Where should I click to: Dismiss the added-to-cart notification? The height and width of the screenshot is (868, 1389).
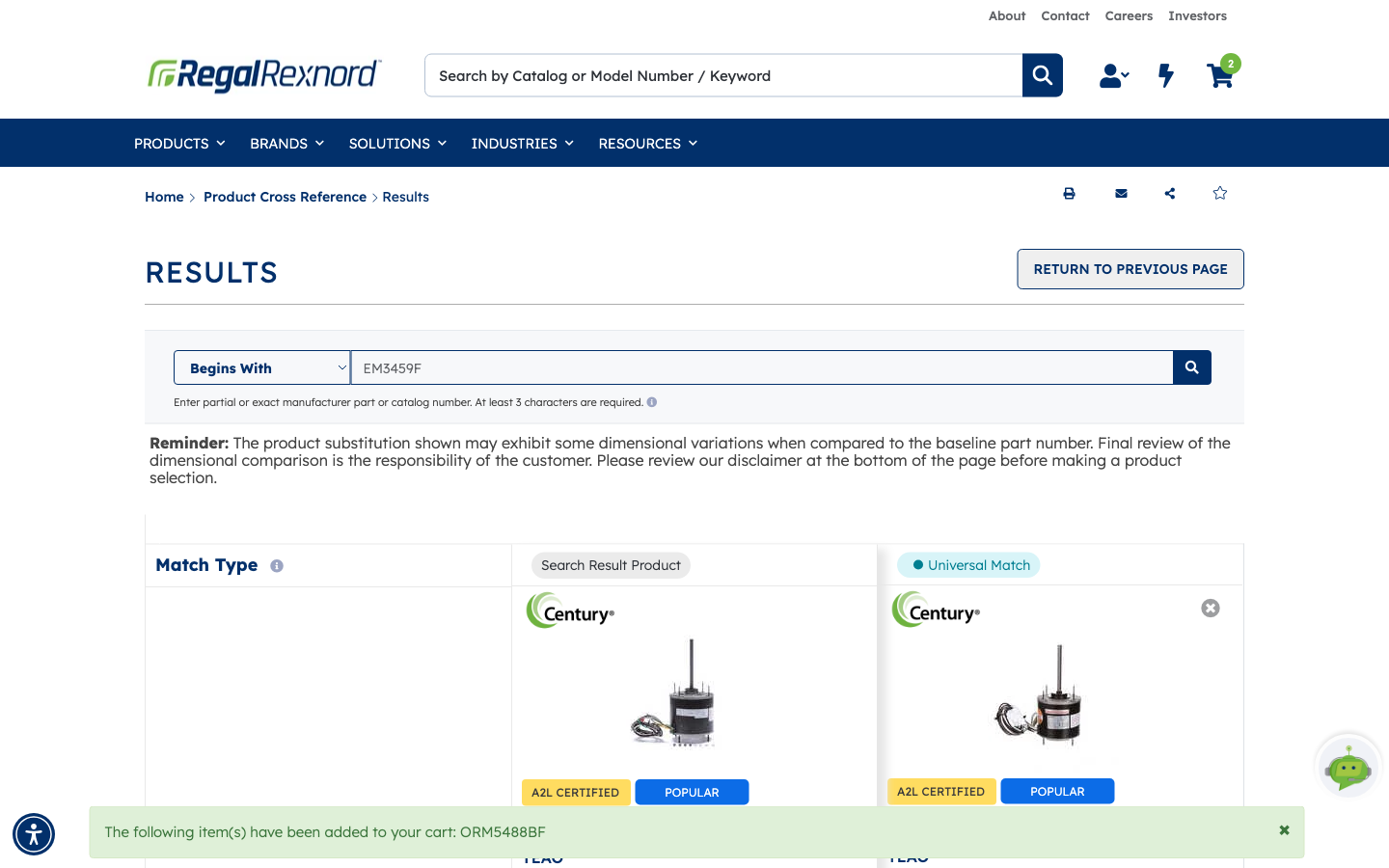tap(1284, 830)
